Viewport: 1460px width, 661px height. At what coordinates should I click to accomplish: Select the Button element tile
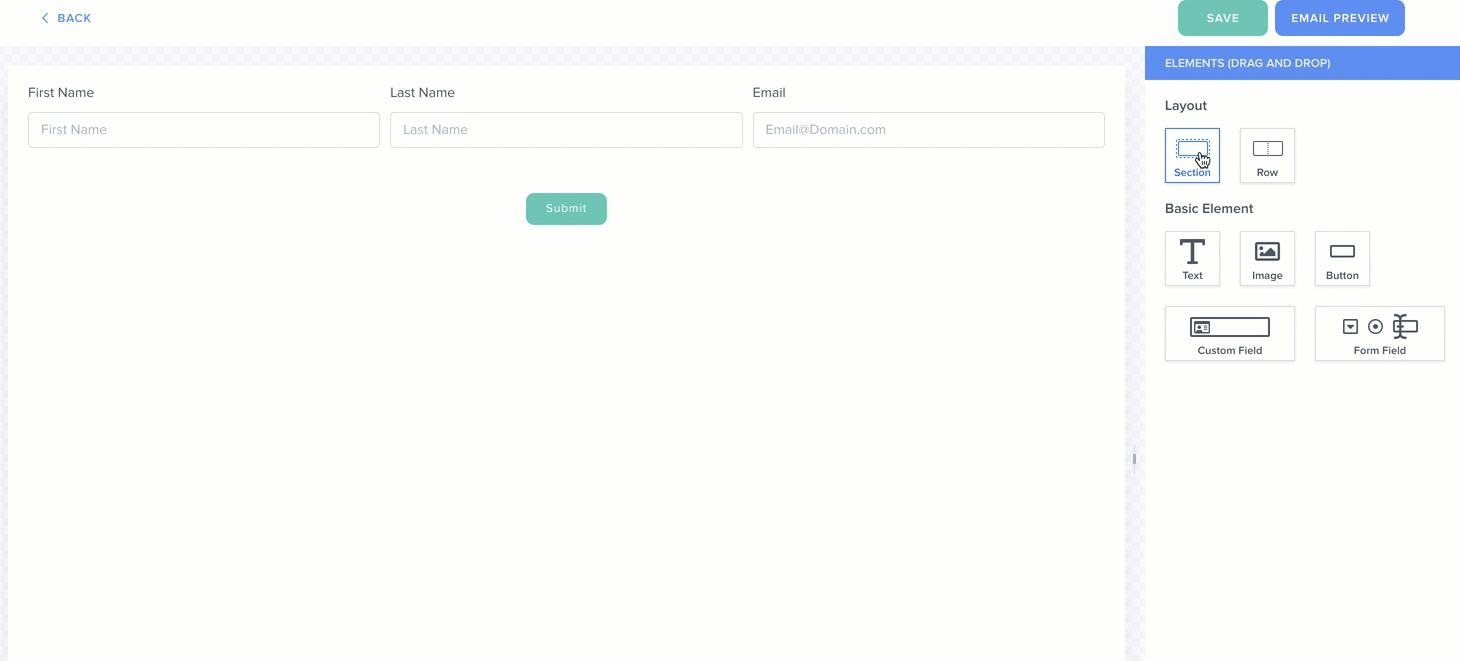(x=1342, y=258)
